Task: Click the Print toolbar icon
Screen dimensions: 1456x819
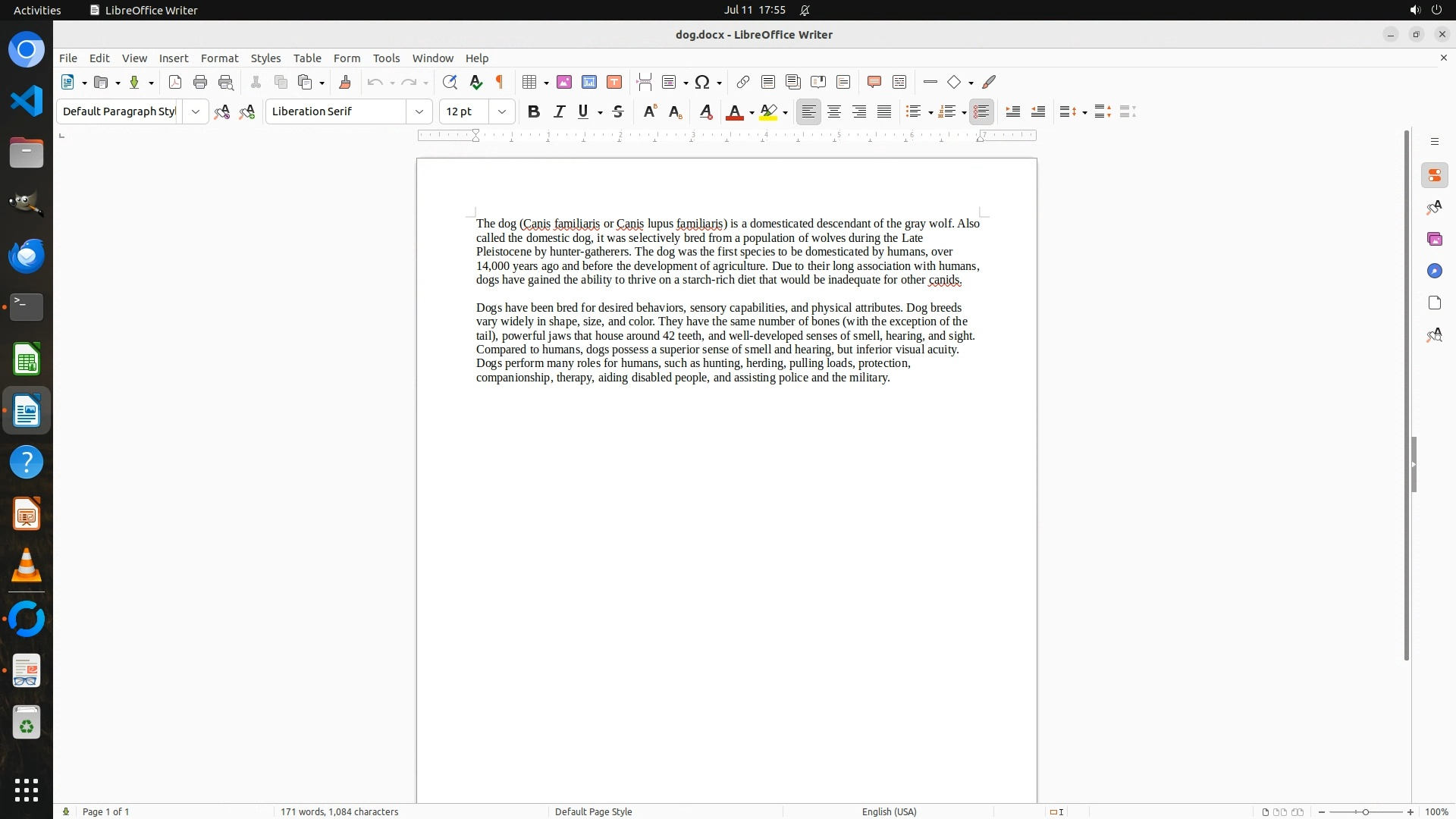Action: [200, 82]
